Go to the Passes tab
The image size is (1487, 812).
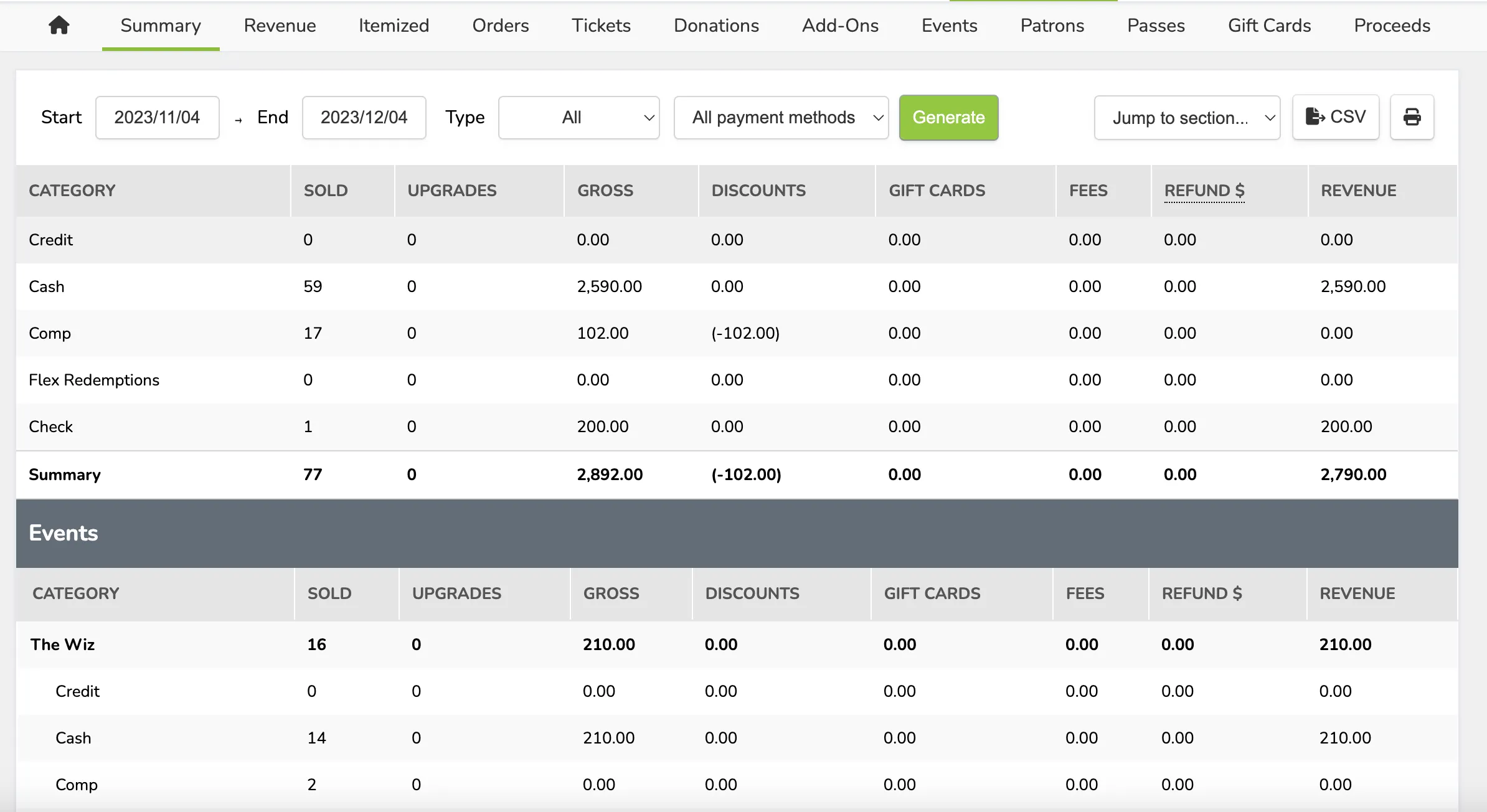(1156, 26)
